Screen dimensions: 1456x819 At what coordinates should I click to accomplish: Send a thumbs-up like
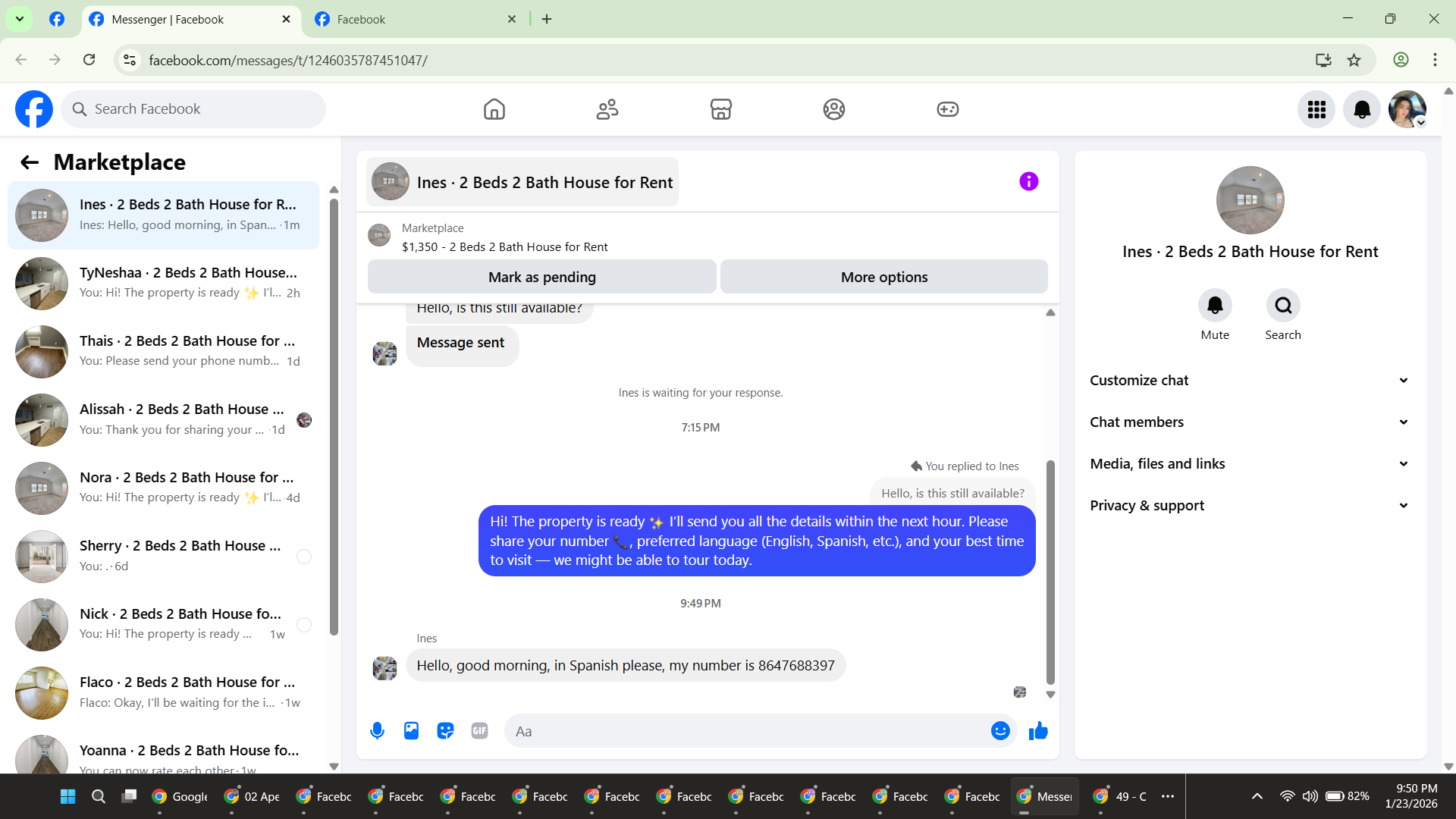(1038, 731)
